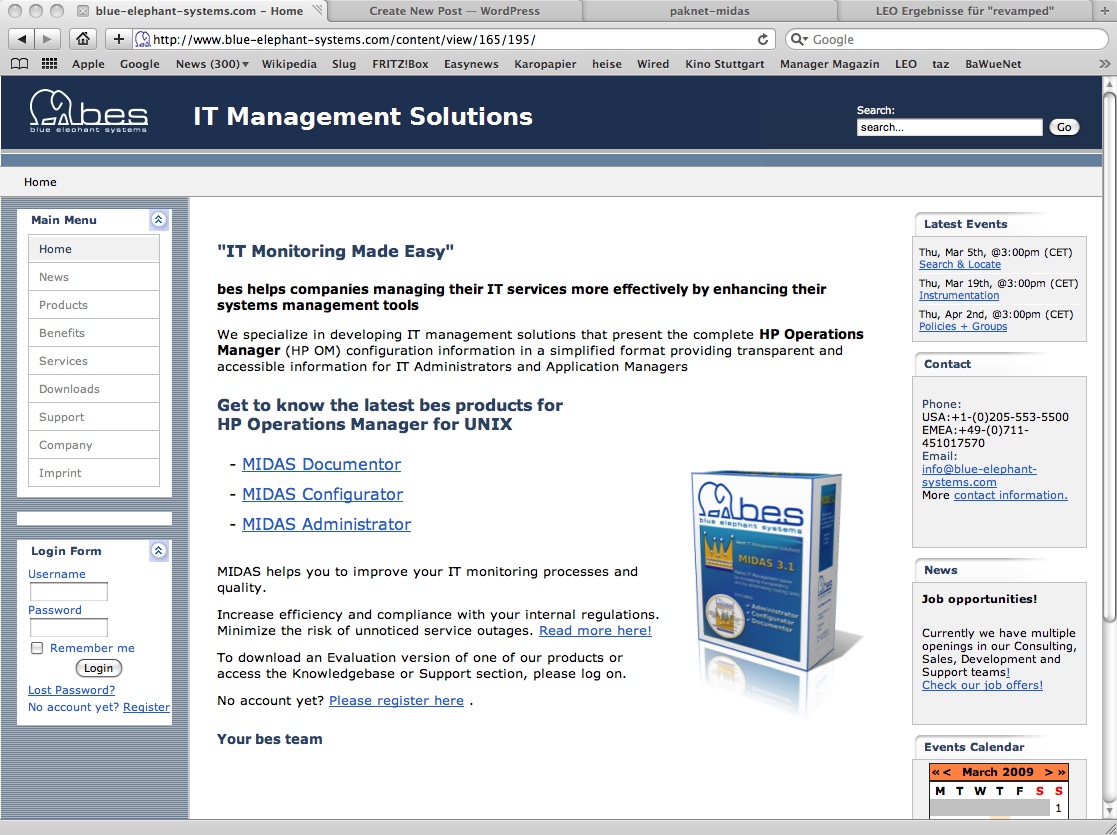Select News in the Main Menu

click(93, 276)
